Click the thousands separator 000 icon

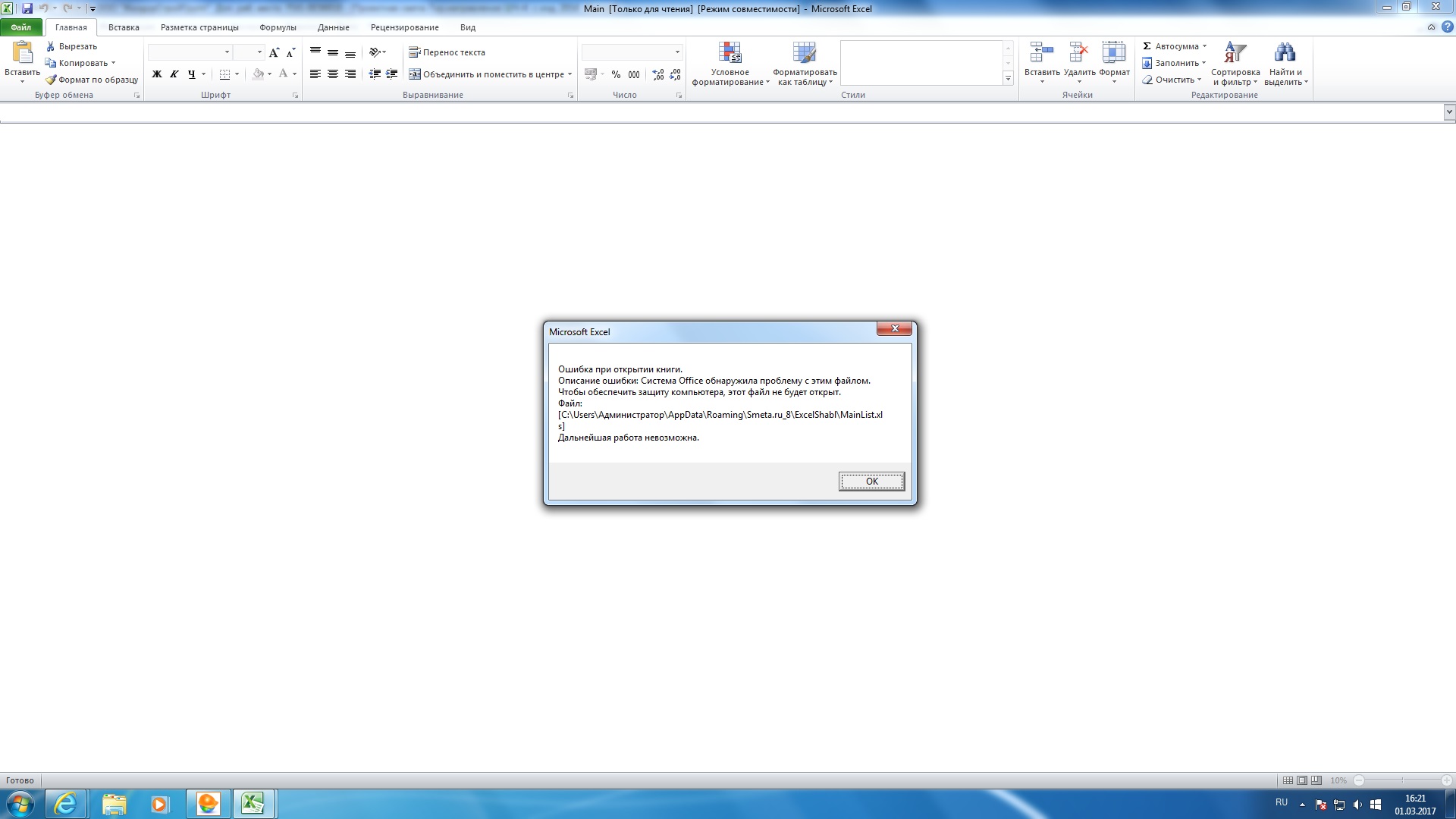click(x=634, y=74)
